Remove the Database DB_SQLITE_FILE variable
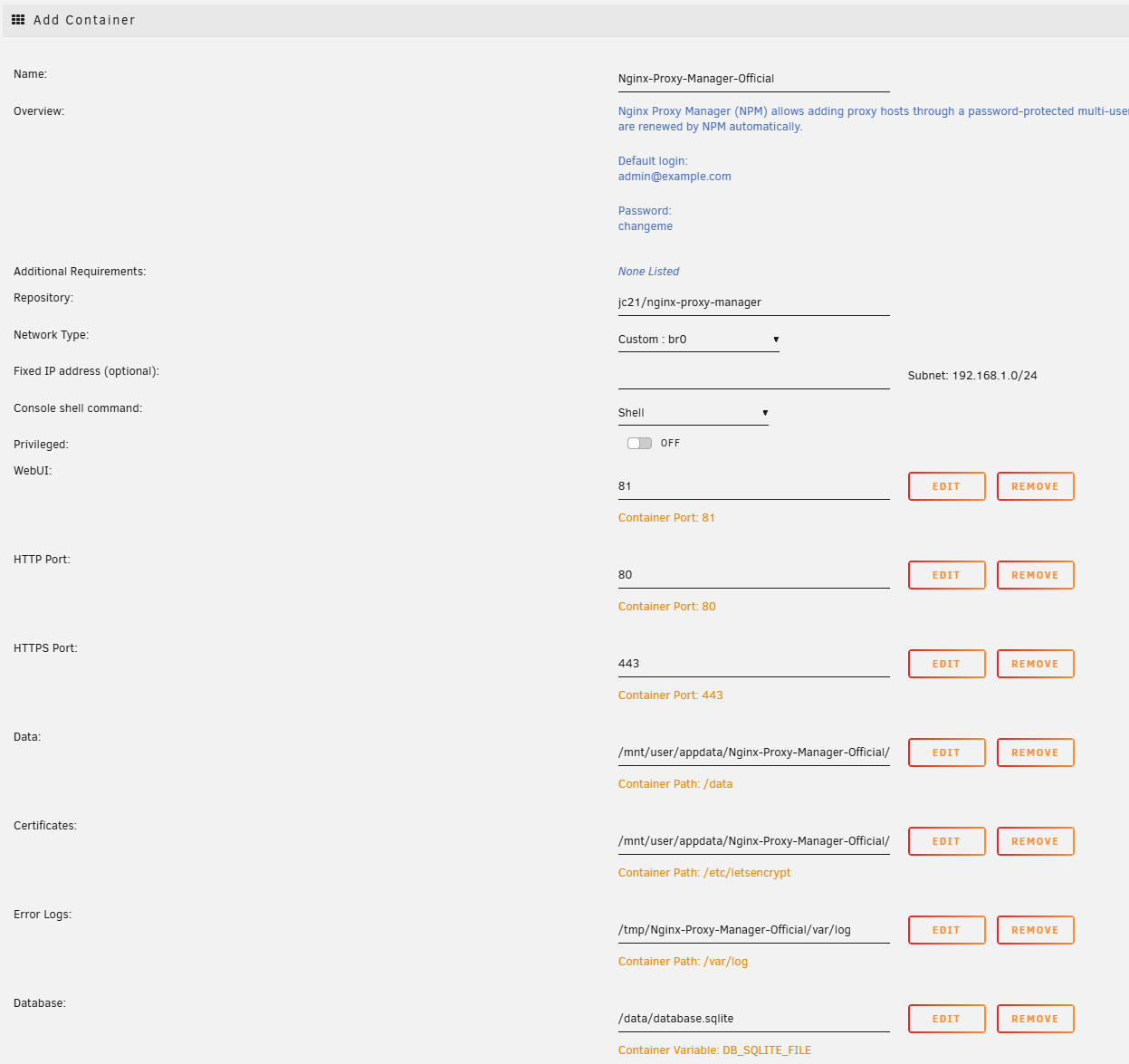The width and height of the screenshot is (1129, 1064). point(1035,1019)
